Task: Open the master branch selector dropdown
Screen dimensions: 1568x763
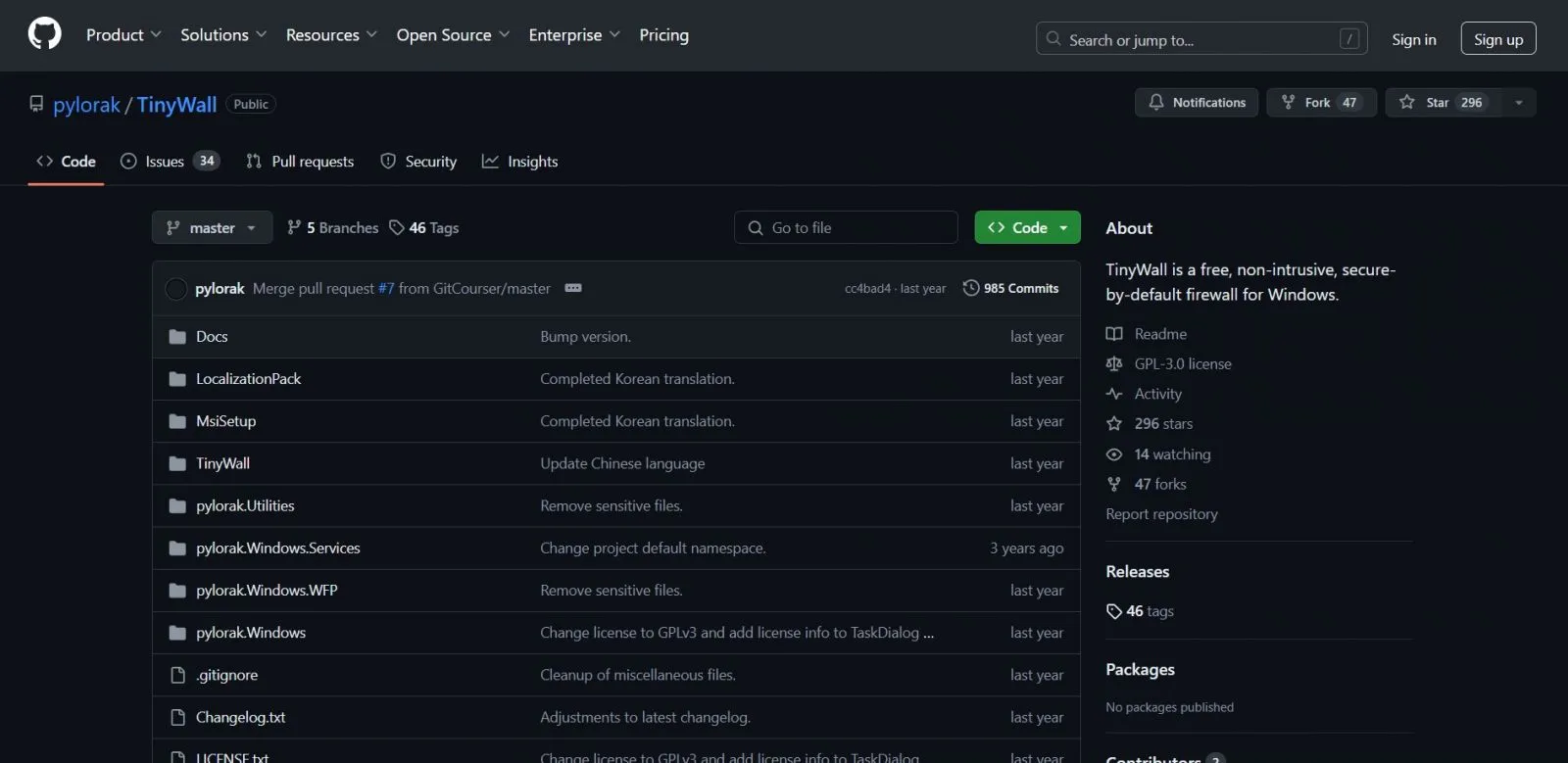Action: pyautogui.click(x=212, y=227)
